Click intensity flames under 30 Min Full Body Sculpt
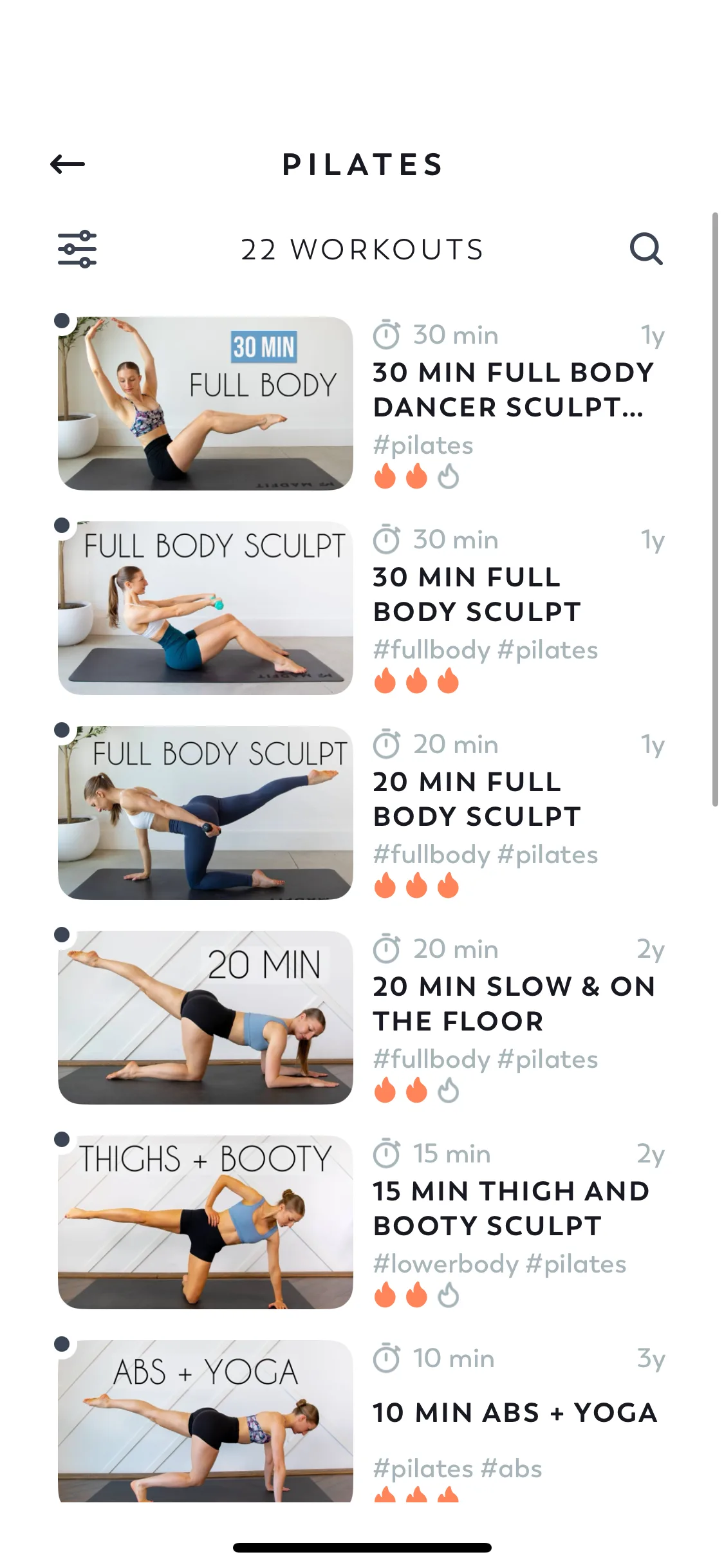 pos(416,681)
